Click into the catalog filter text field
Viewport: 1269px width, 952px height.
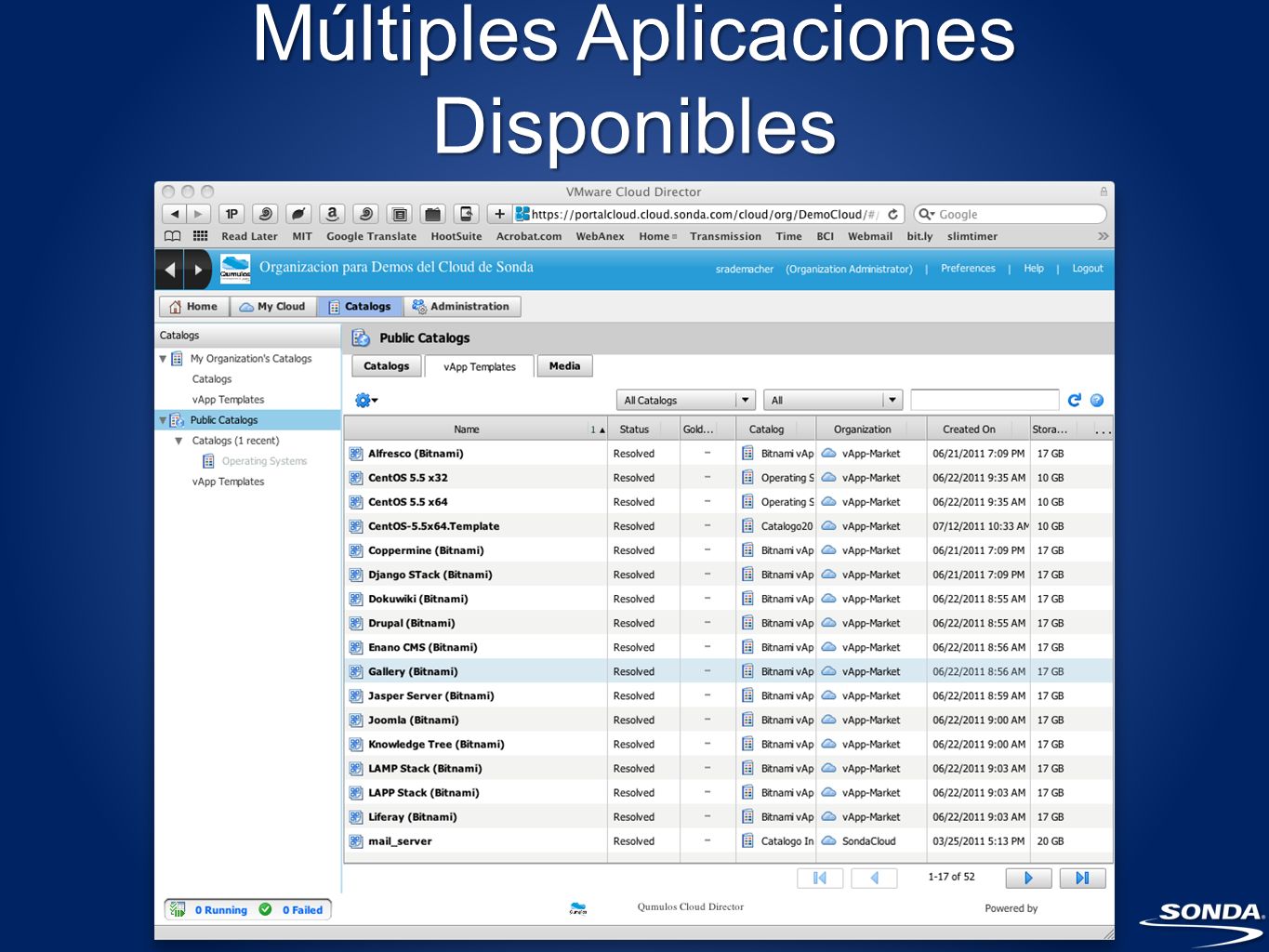pos(985,400)
